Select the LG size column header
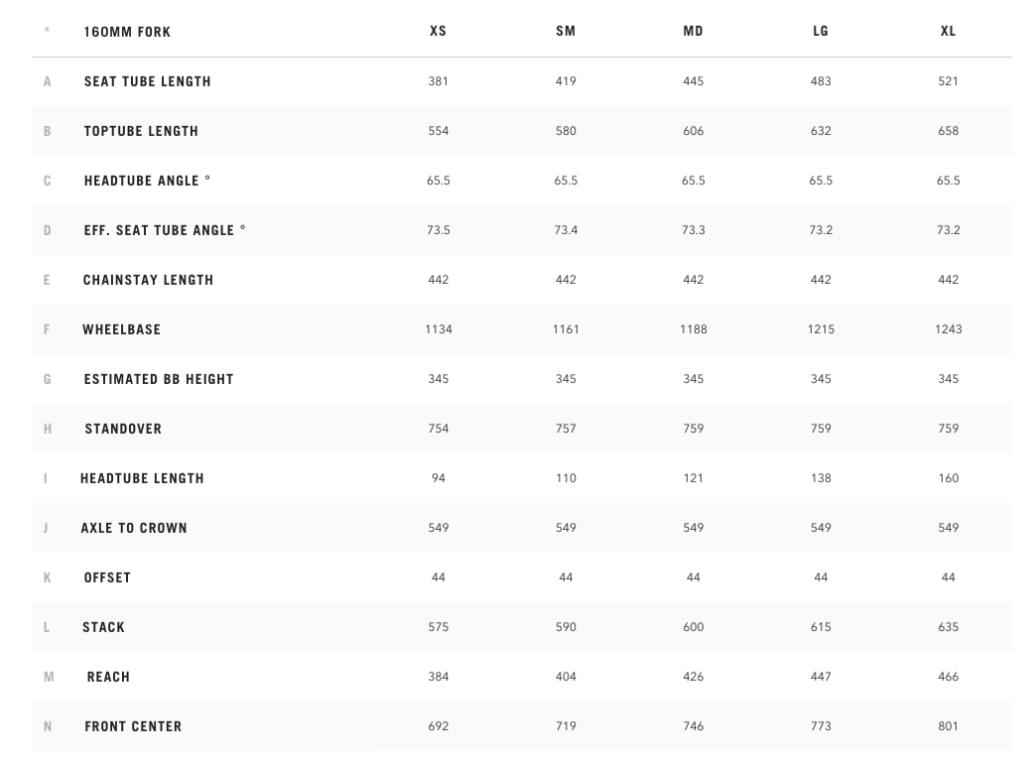Image resolution: width=1024 pixels, height=768 pixels. point(820,32)
